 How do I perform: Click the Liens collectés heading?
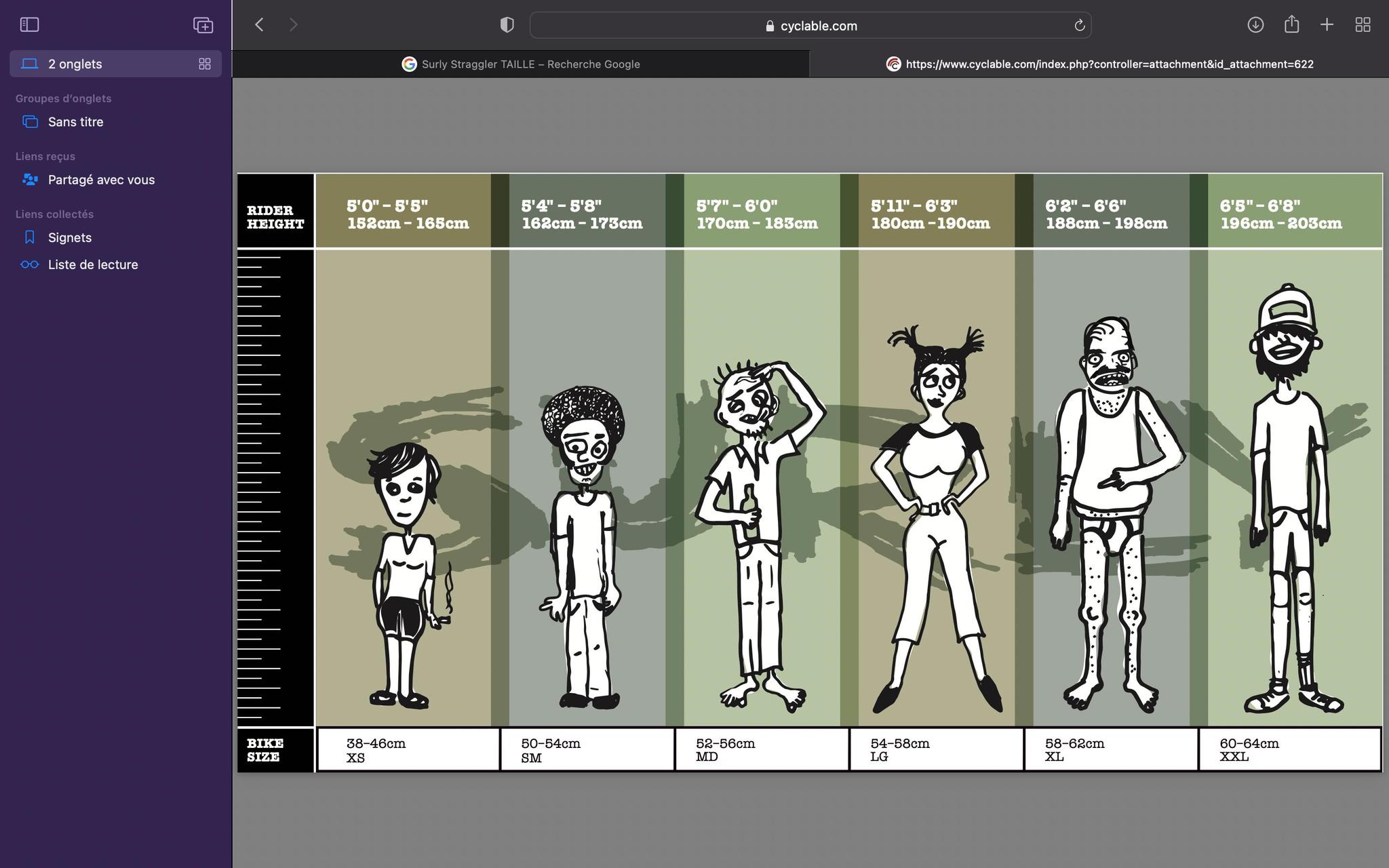[55, 214]
